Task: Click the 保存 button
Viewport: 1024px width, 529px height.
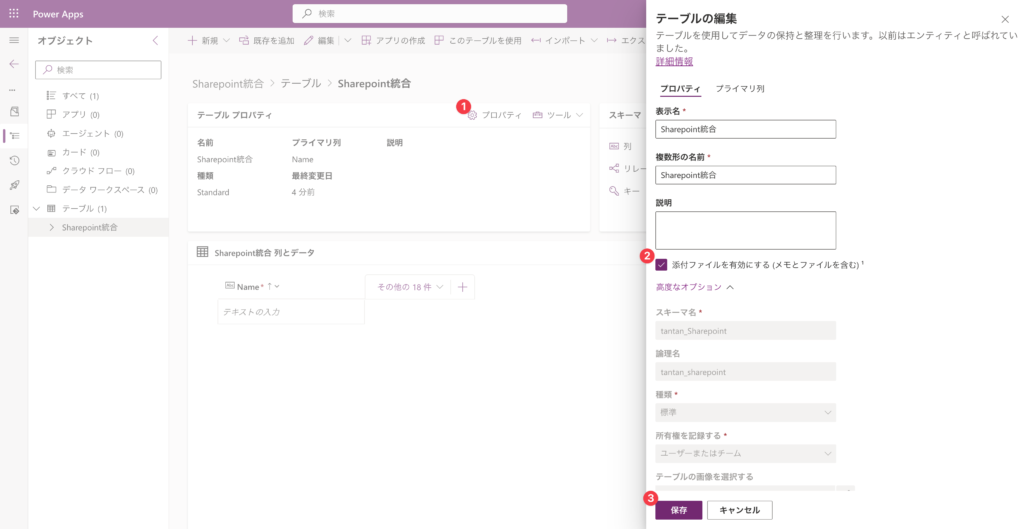Action: (679, 510)
